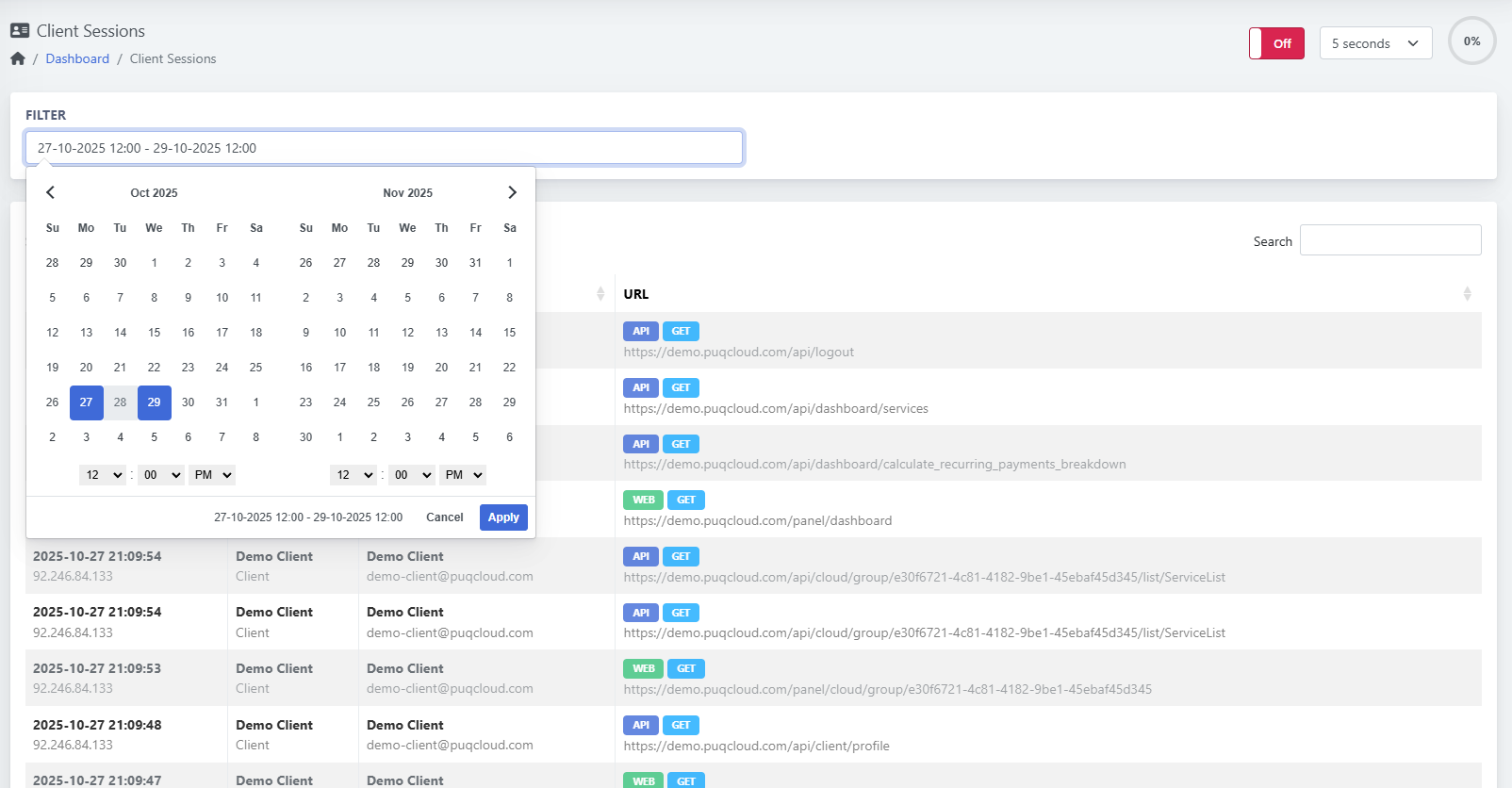Open the Dashboard breadcrumb link
This screenshot has height=788, width=1512.
click(77, 58)
